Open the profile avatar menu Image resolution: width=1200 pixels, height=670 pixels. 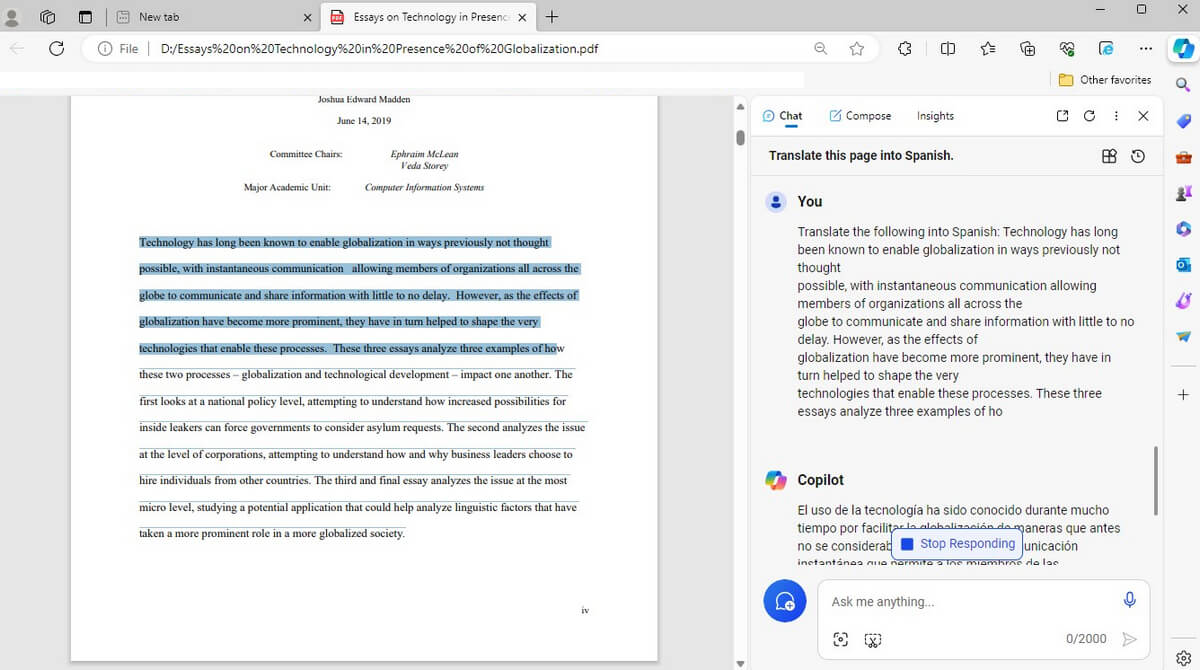pyautogui.click(x=12, y=17)
